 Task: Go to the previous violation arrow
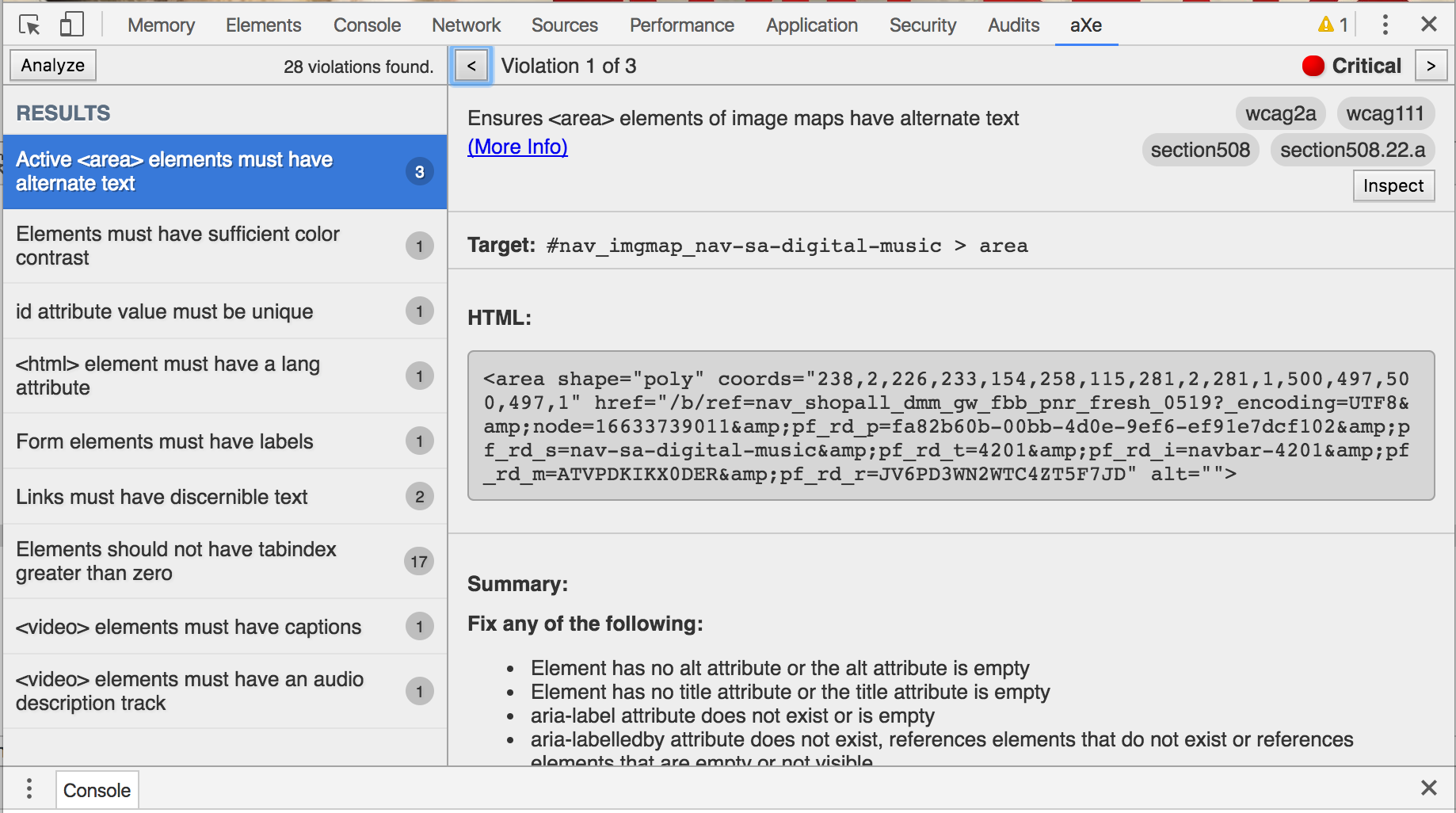click(471, 66)
